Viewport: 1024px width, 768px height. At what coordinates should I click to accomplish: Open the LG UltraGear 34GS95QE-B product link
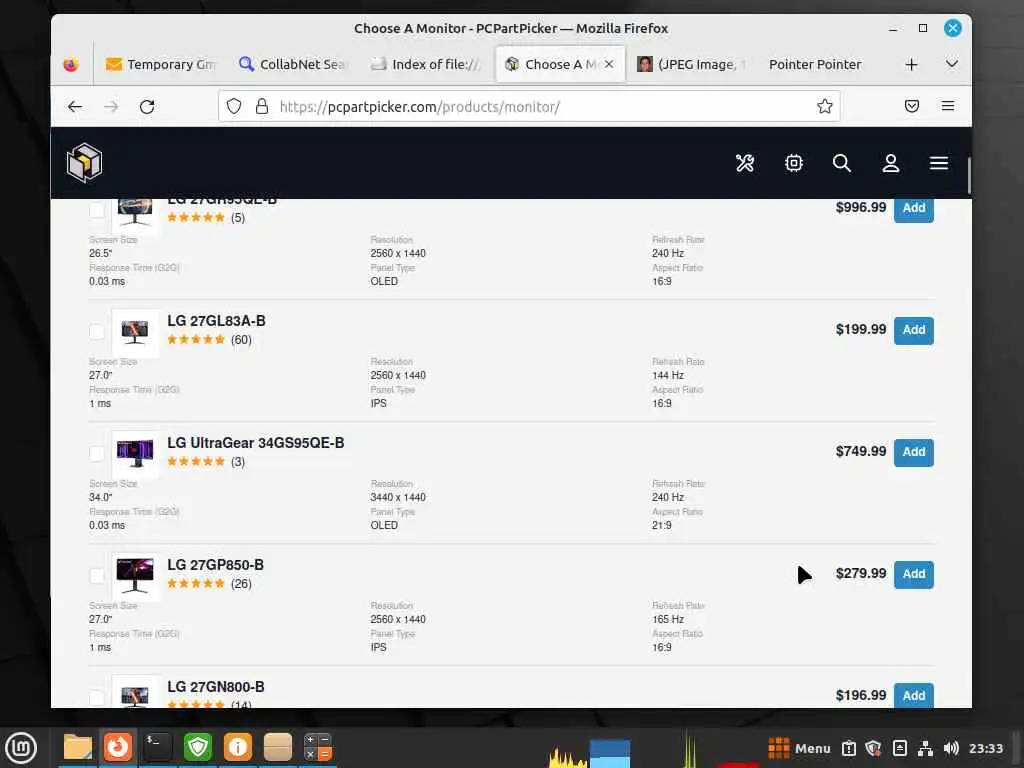255,443
